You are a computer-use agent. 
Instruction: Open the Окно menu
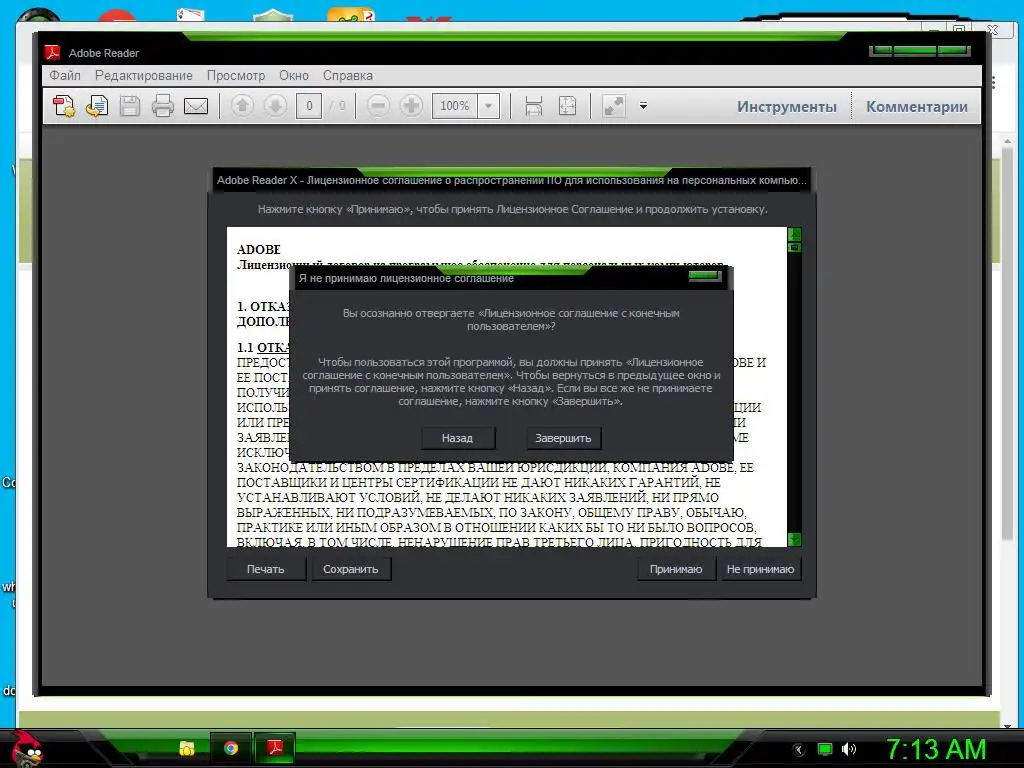click(294, 76)
